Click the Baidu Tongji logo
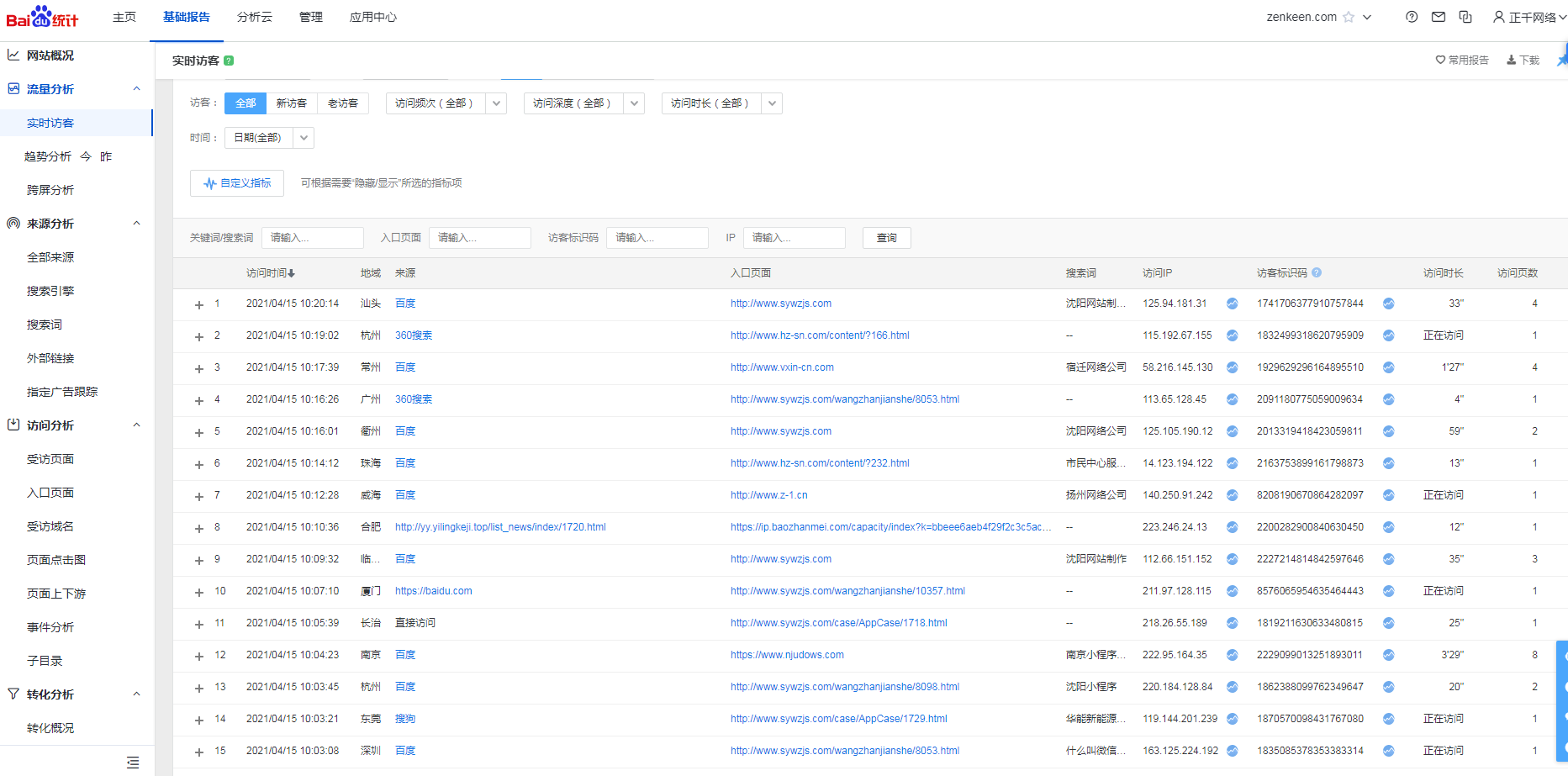 [x=42, y=17]
